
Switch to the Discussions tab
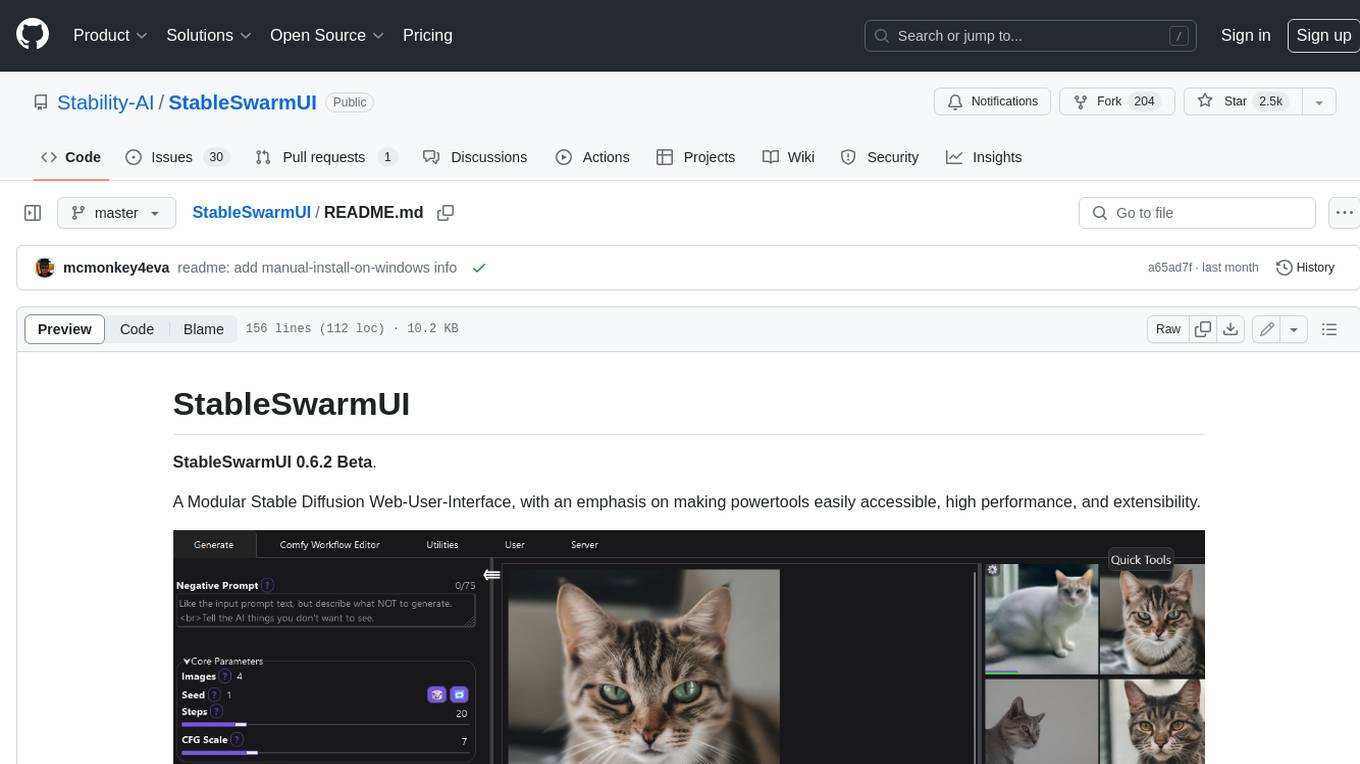(x=474, y=157)
